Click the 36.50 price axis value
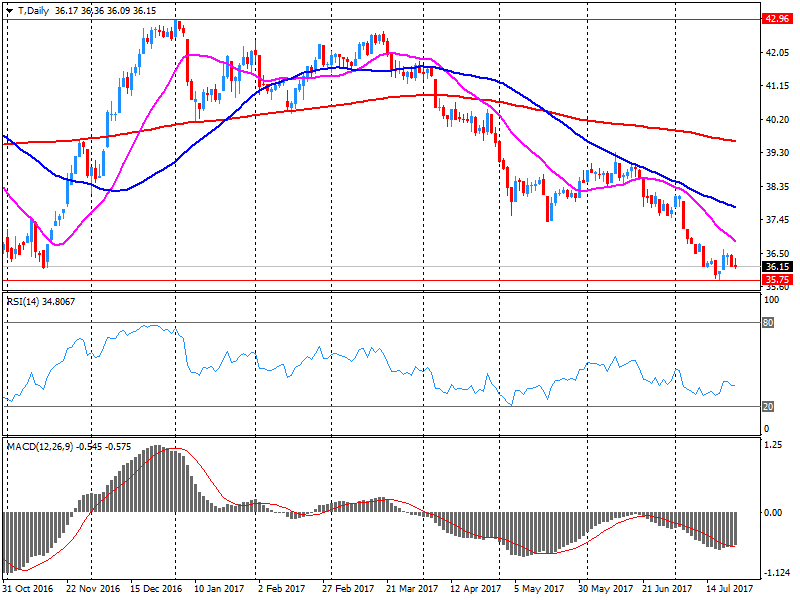This screenshot has width=800, height=600. pos(778,254)
